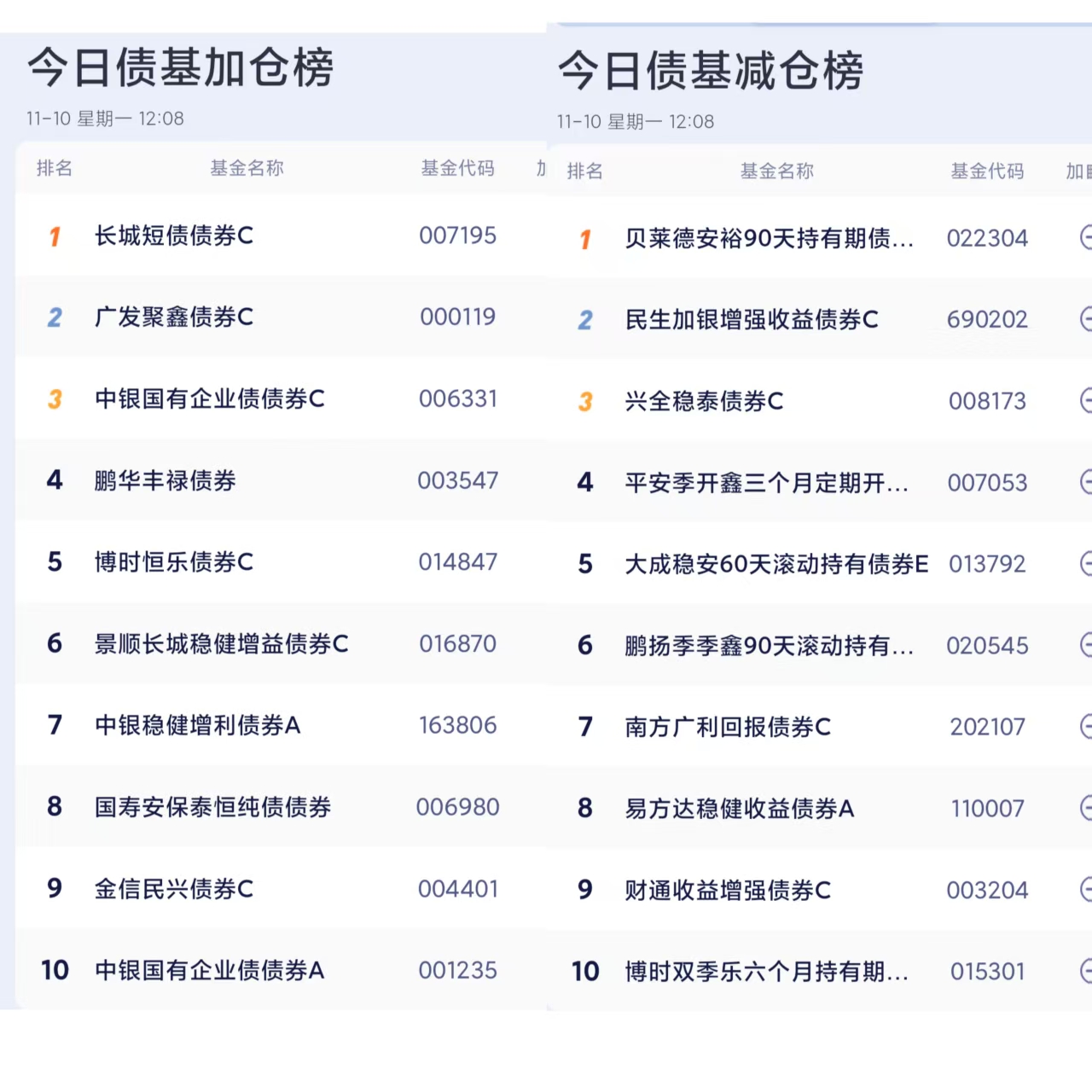Screen dimensions: 1092x1092
Task: Open fund 财通收益增强债券C
Action: 728,891
